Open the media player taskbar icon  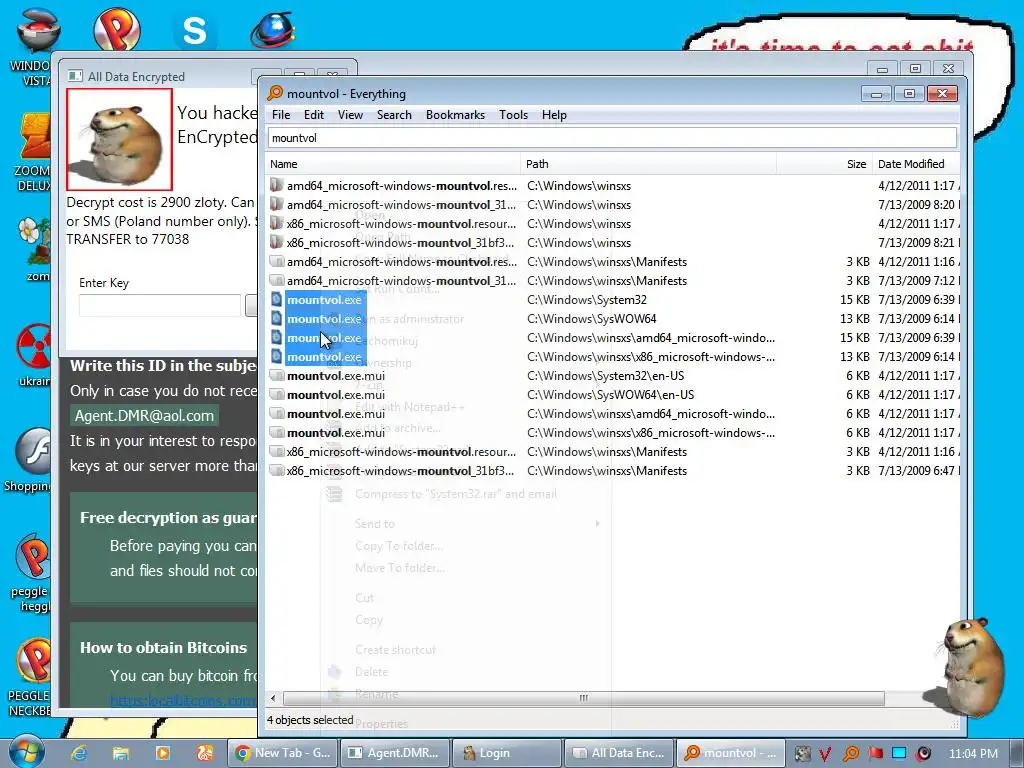tap(163, 753)
